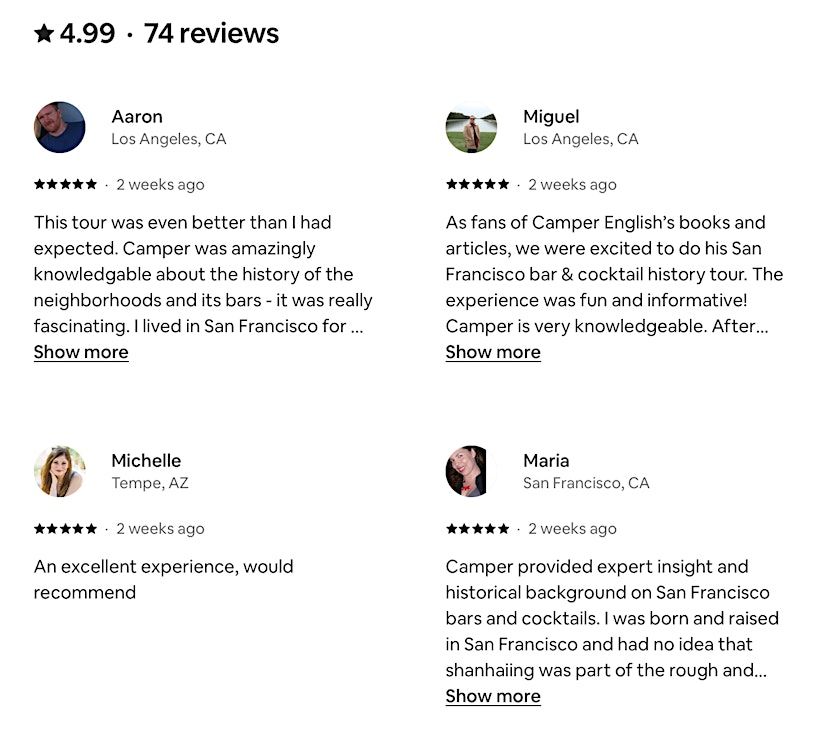Expand Maria's review with Show more

493,696
